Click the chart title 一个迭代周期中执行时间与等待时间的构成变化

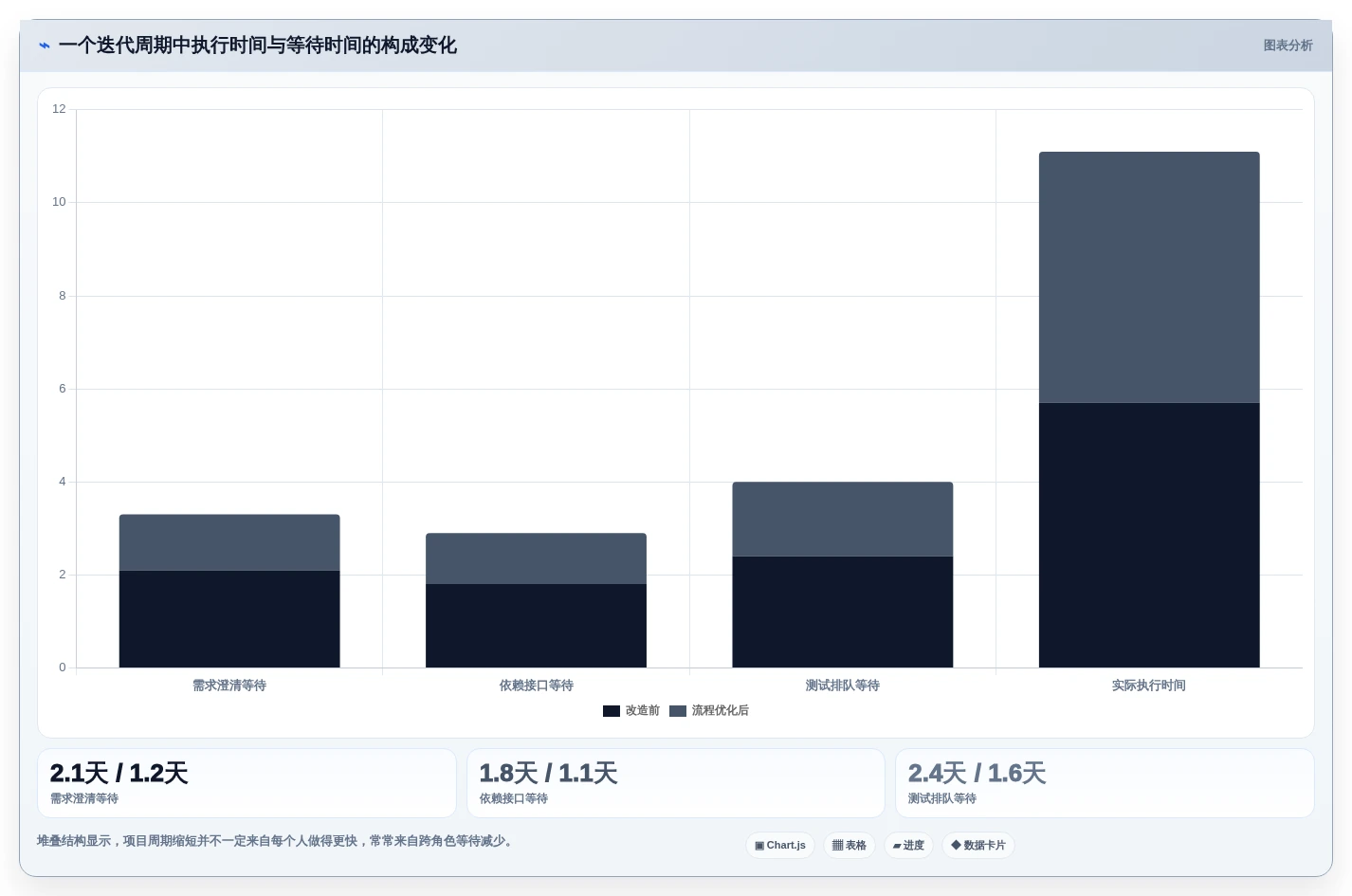258,46
